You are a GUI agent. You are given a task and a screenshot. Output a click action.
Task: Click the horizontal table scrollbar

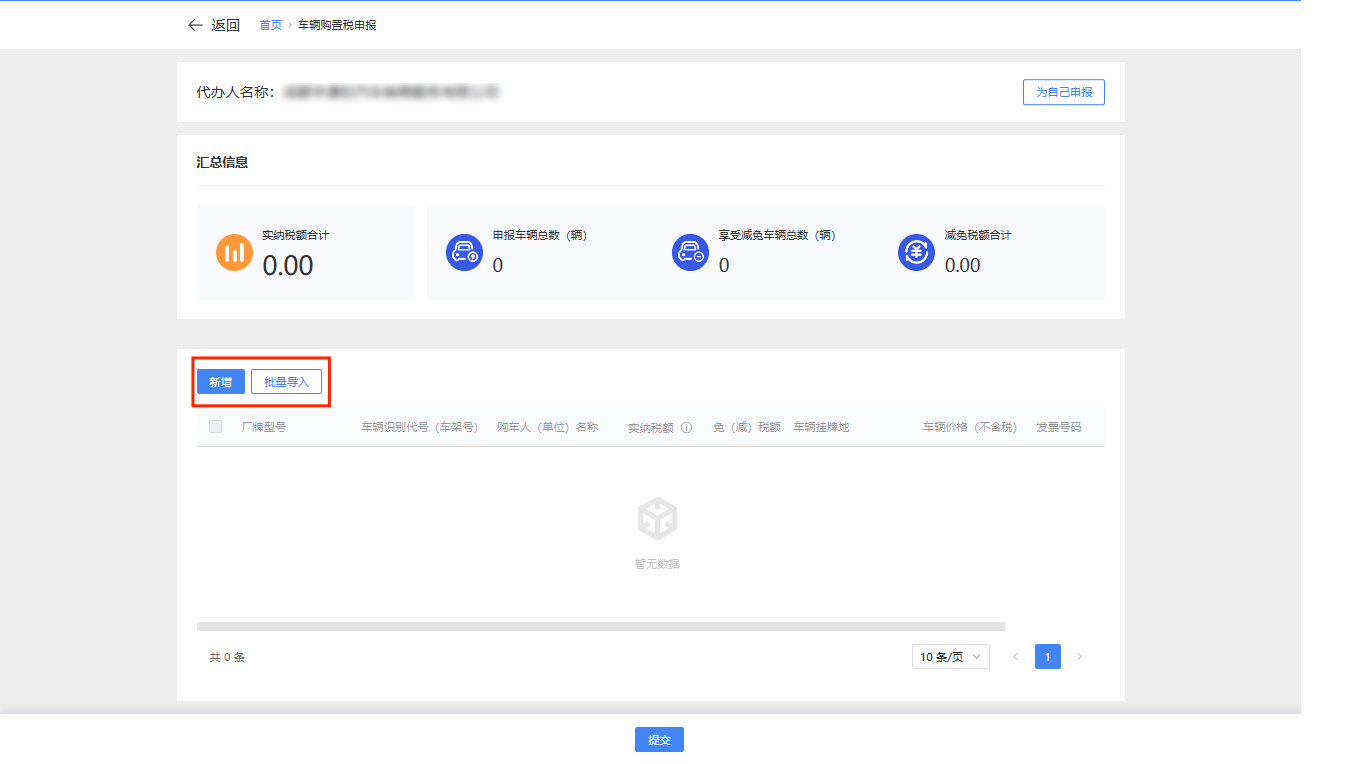point(600,626)
